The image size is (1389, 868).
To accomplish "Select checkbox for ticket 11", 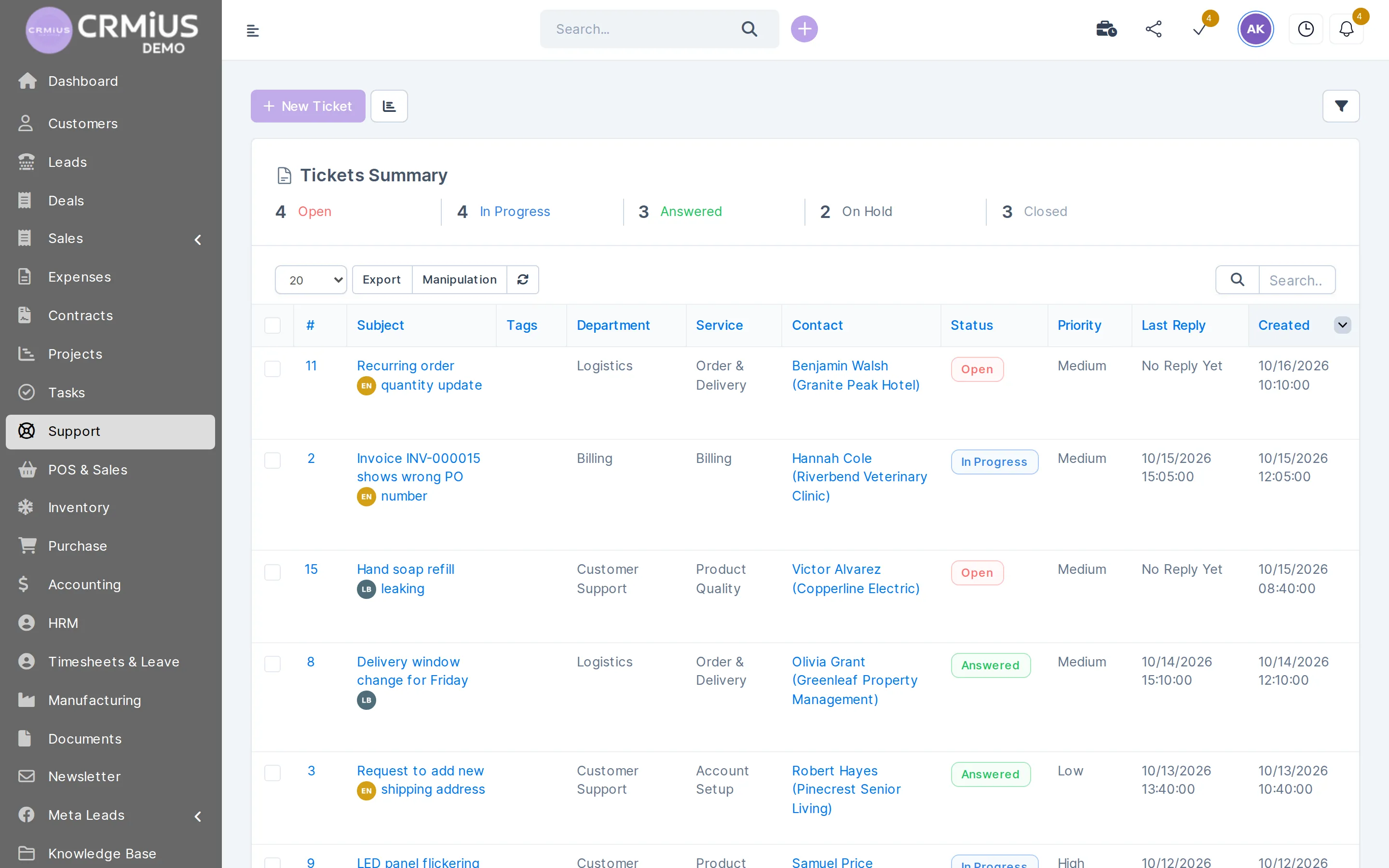I will 272,368.
